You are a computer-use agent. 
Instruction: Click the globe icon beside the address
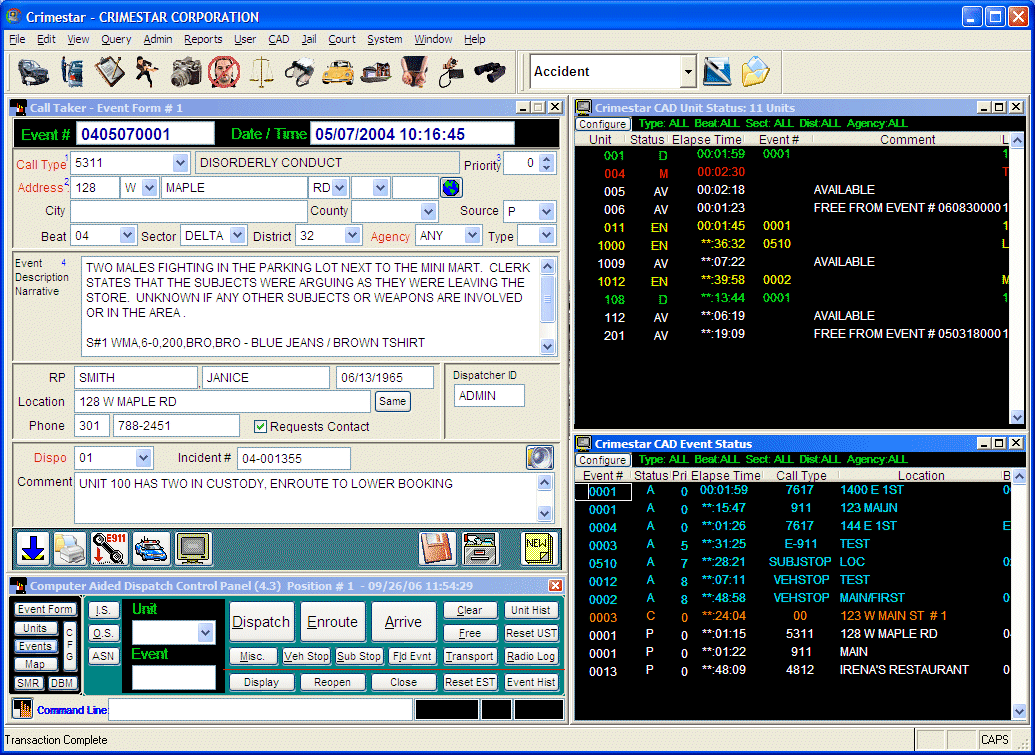(451, 188)
